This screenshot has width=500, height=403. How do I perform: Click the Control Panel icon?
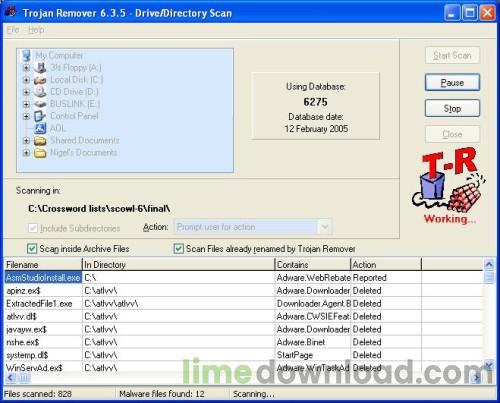[40, 116]
